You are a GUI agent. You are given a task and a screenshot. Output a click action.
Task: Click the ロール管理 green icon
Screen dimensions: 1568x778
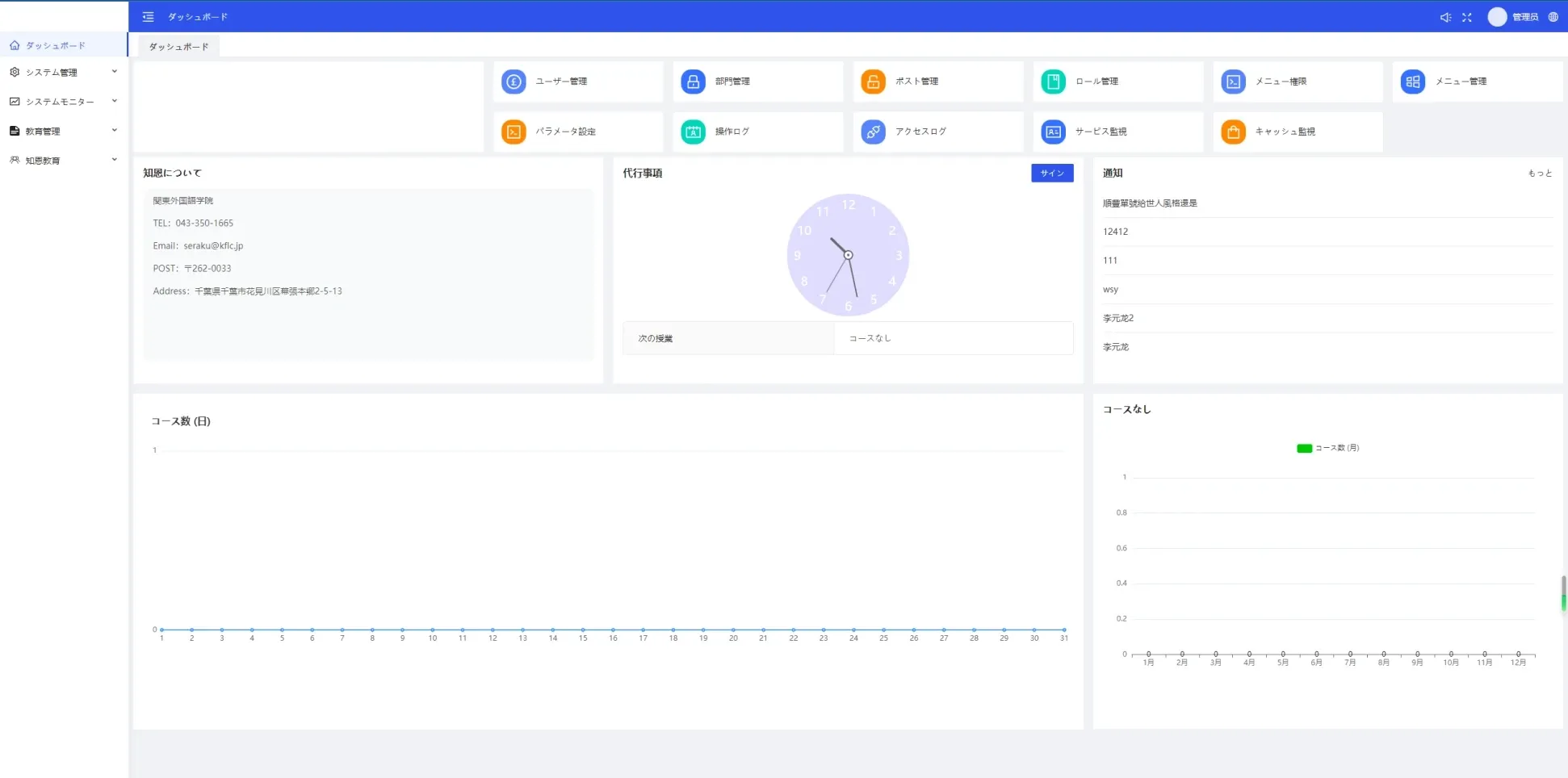click(x=1053, y=82)
